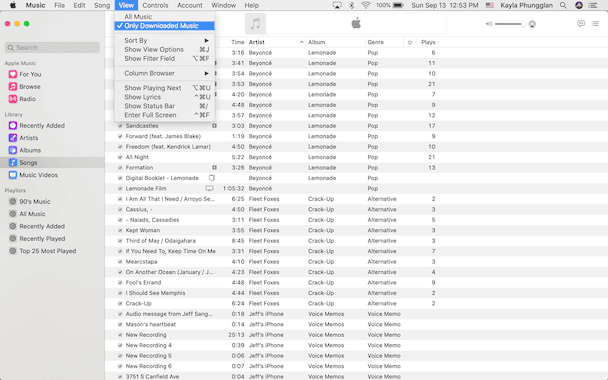Screen dimensions: 608x380
Task: Choose Show Playing Next
Action: (x=165, y=88)
